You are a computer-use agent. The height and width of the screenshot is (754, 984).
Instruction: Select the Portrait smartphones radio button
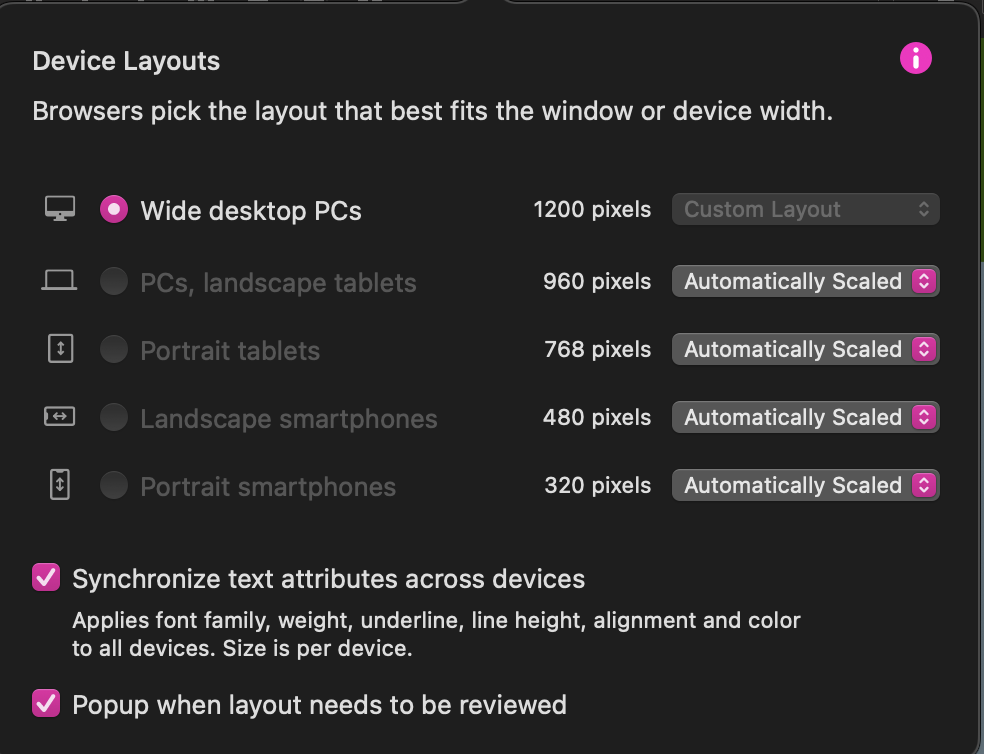pyautogui.click(x=114, y=485)
